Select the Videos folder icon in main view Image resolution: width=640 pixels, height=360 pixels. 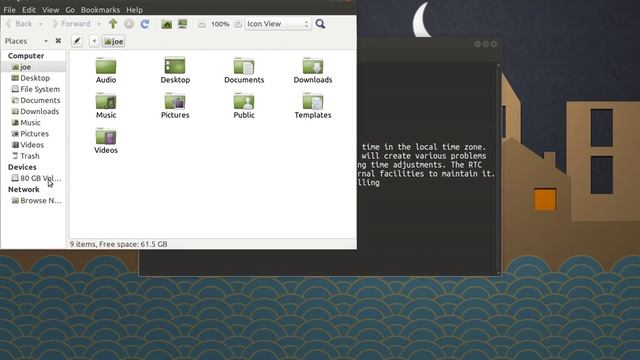[106, 136]
